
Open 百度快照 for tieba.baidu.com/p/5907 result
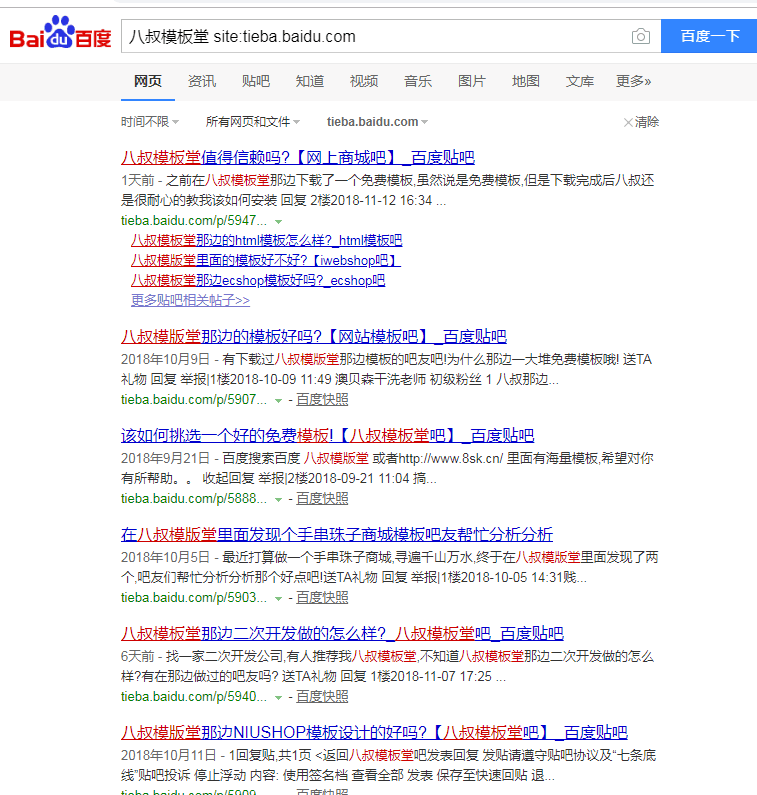[x=322, y=400]
